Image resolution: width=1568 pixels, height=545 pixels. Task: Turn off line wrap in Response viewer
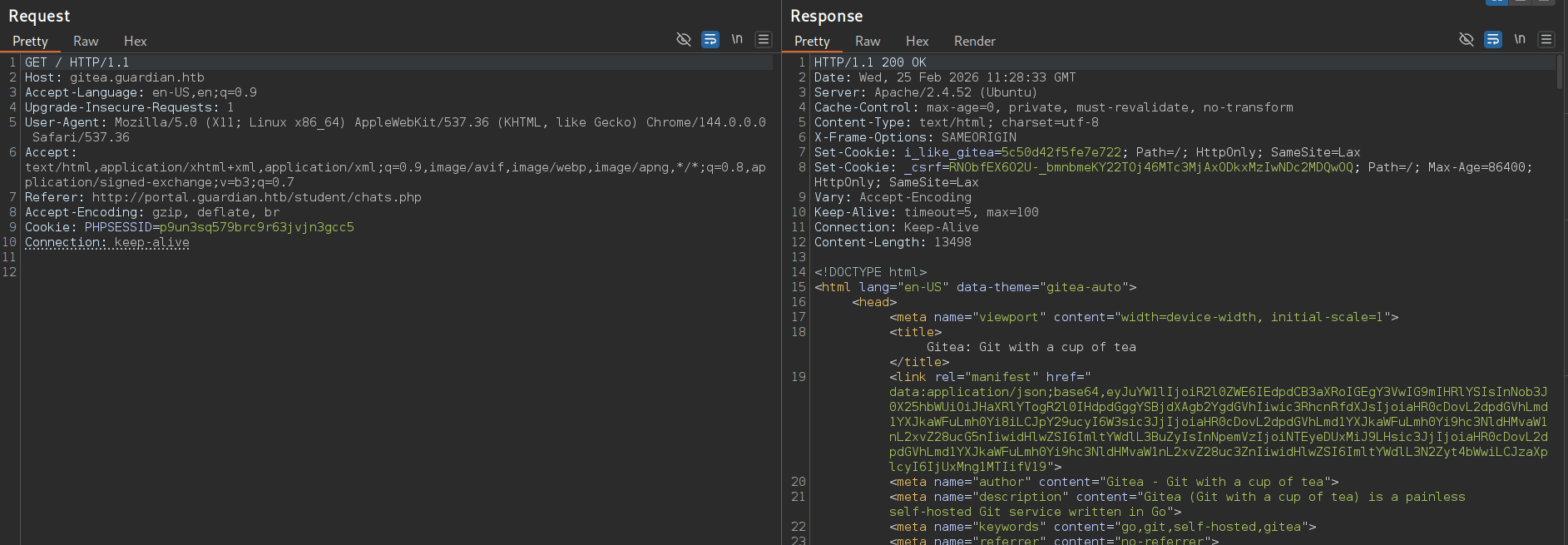tap(1493, 39)
